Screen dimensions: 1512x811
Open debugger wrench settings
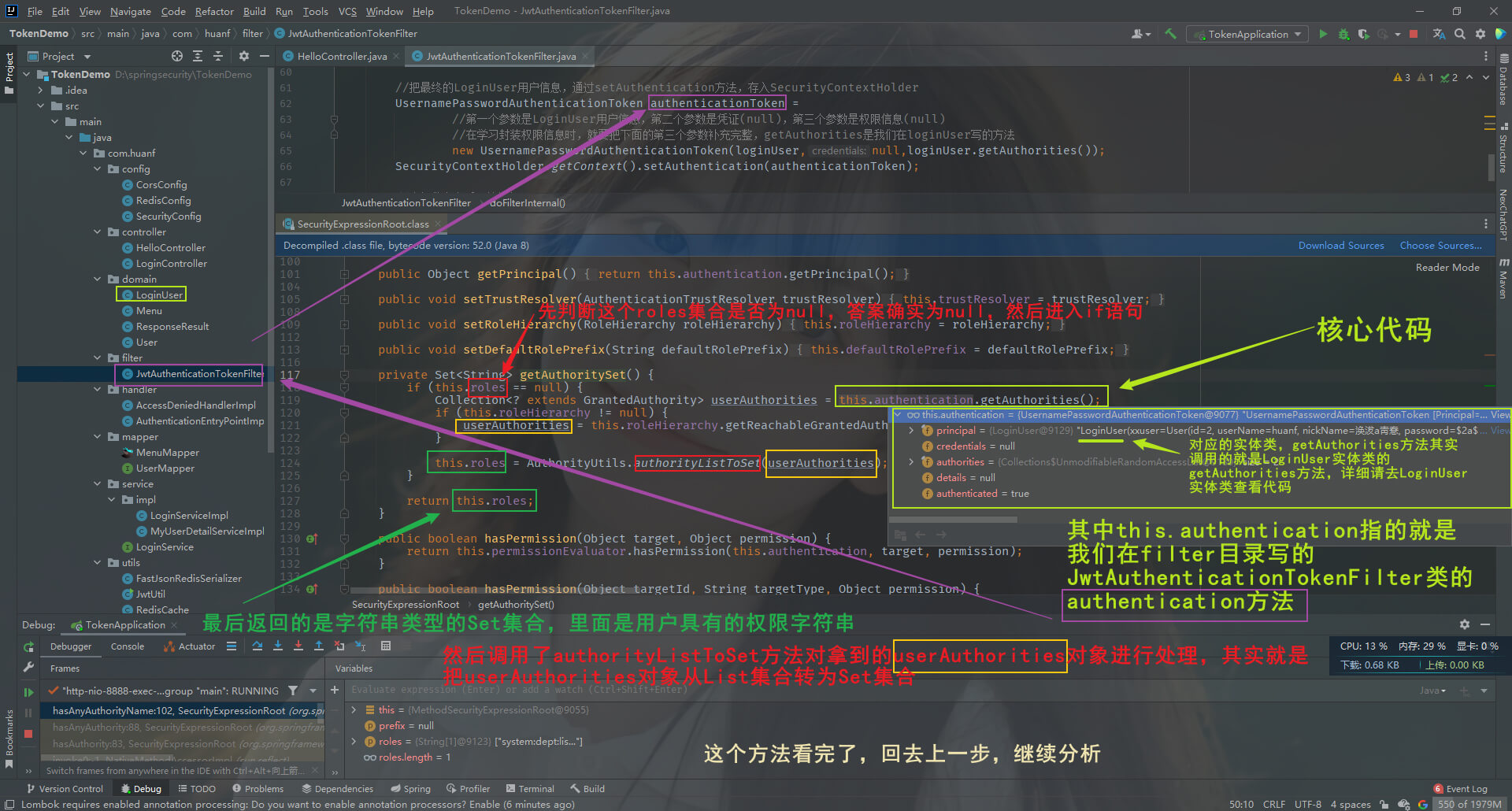pos(28,667)
